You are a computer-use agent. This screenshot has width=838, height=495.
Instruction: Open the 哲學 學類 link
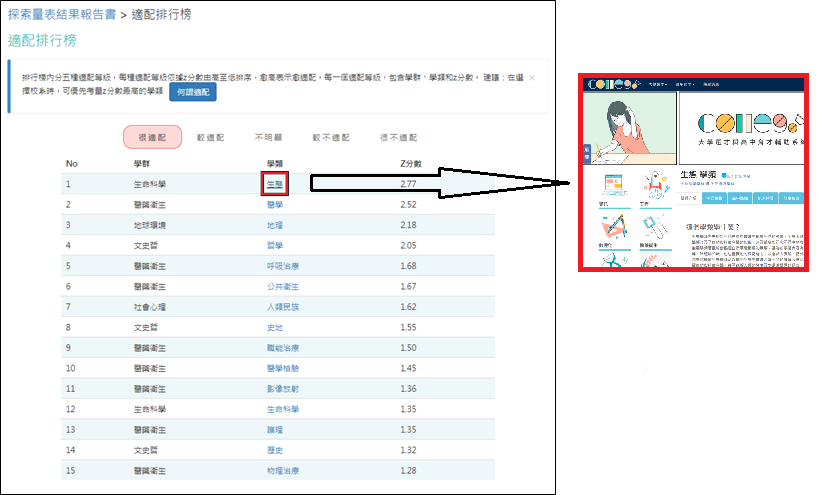click(275, 245)
